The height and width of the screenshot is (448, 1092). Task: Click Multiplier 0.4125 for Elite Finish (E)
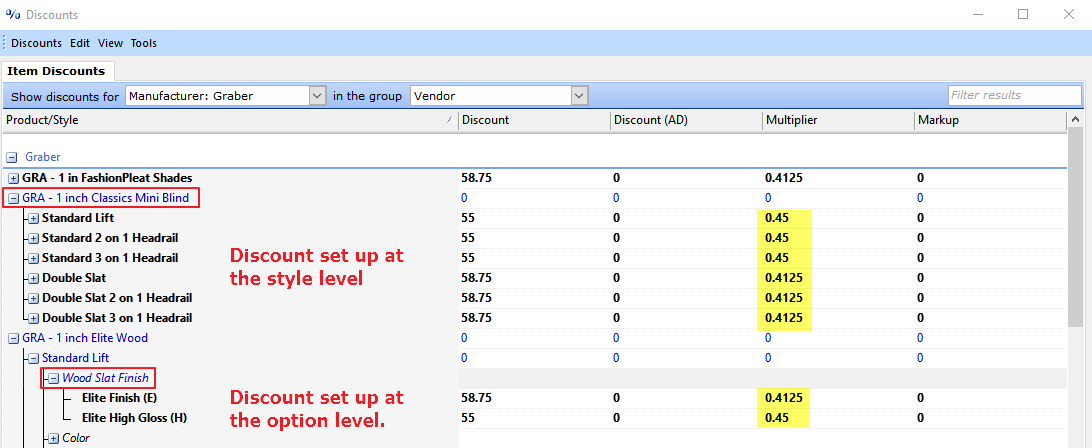pyautogui.click(x=783, y=398)
